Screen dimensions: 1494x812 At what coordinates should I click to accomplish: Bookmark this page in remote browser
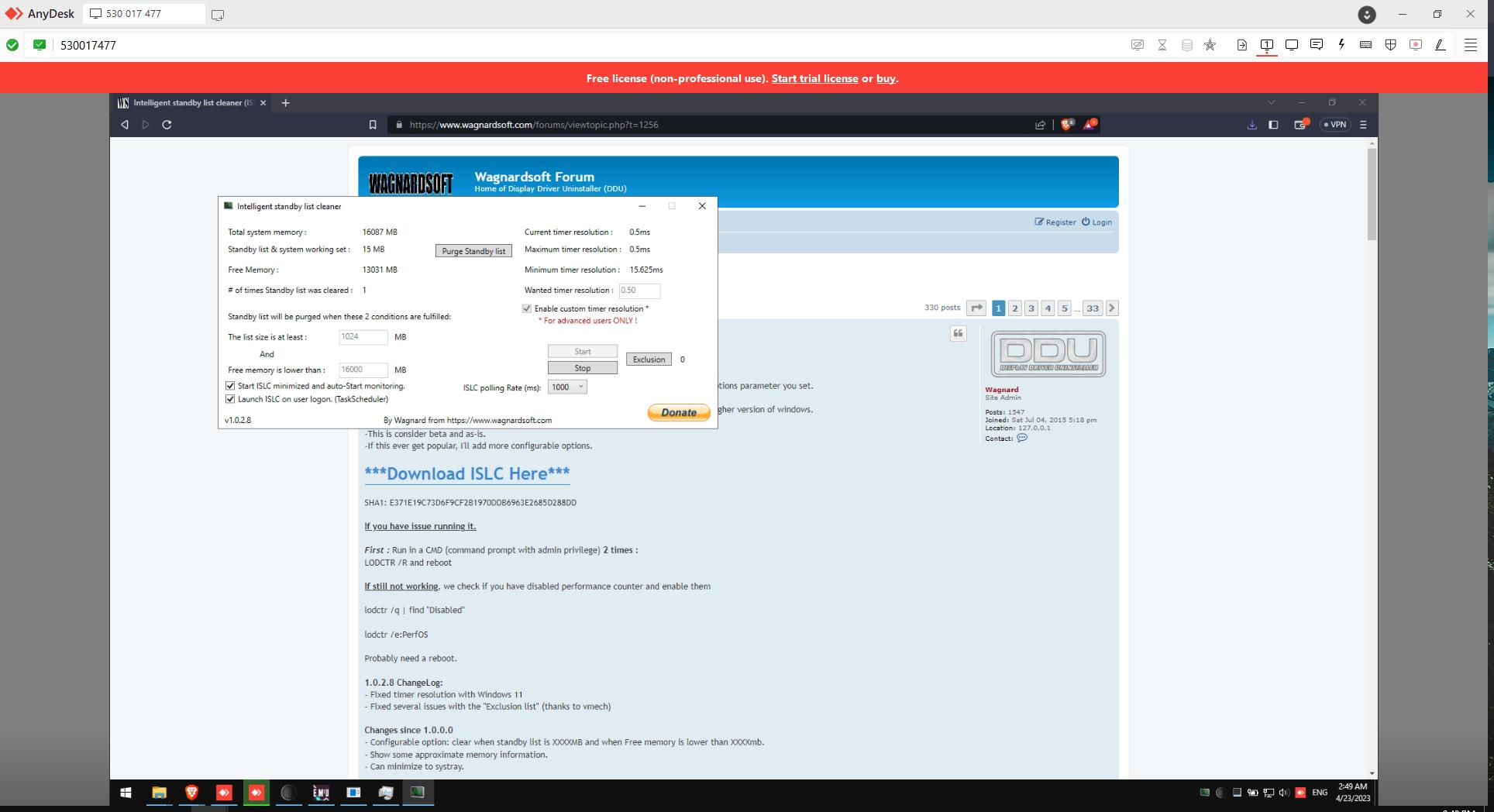tap(373, 125)
